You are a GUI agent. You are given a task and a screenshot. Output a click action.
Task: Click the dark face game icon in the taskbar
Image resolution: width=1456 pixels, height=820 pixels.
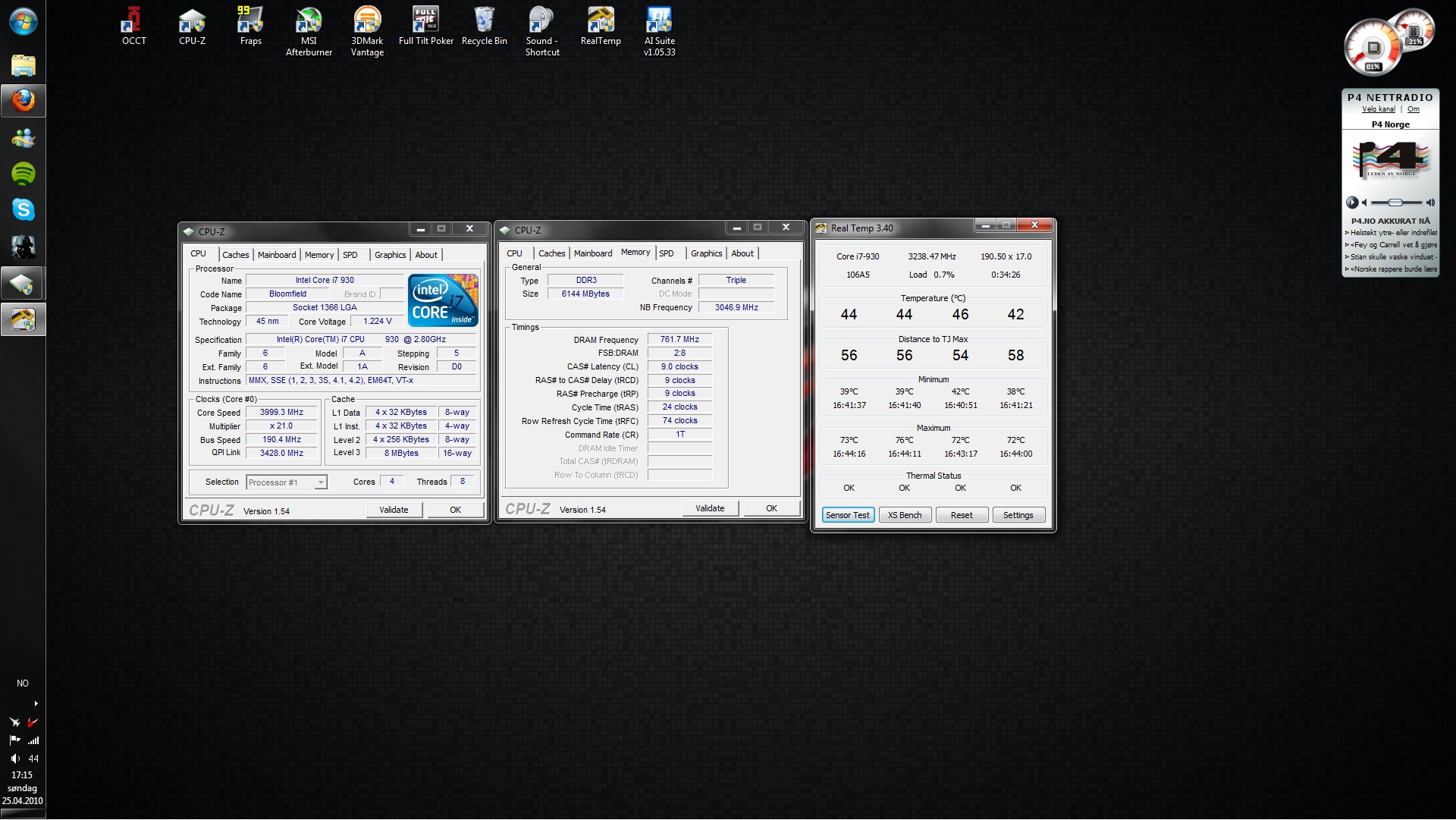click(23, 247)
